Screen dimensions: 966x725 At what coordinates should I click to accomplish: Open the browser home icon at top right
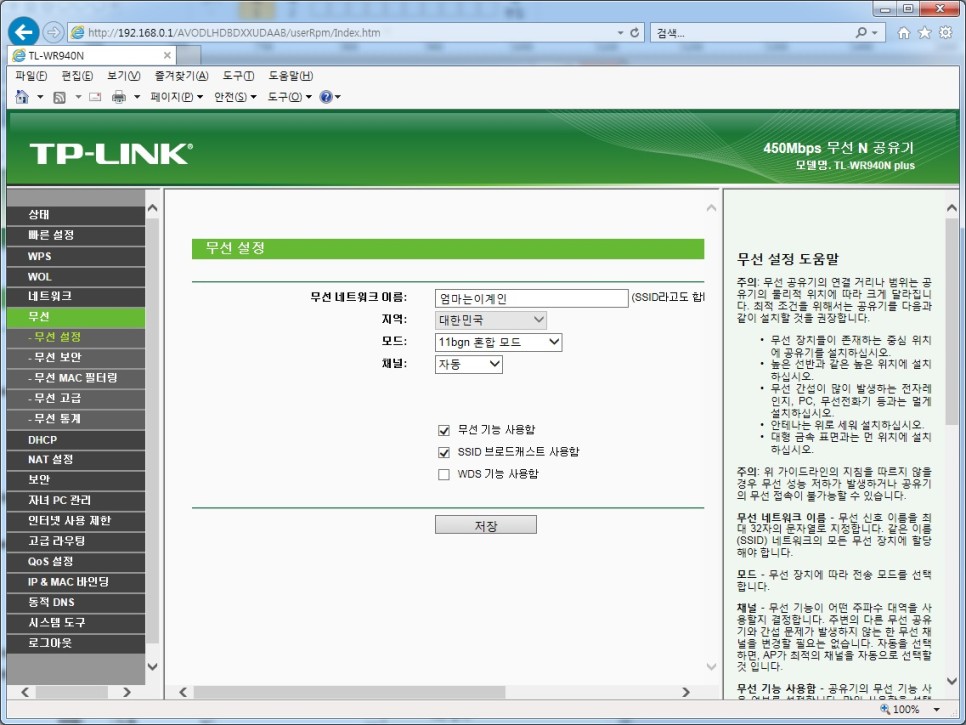(903, 33)
